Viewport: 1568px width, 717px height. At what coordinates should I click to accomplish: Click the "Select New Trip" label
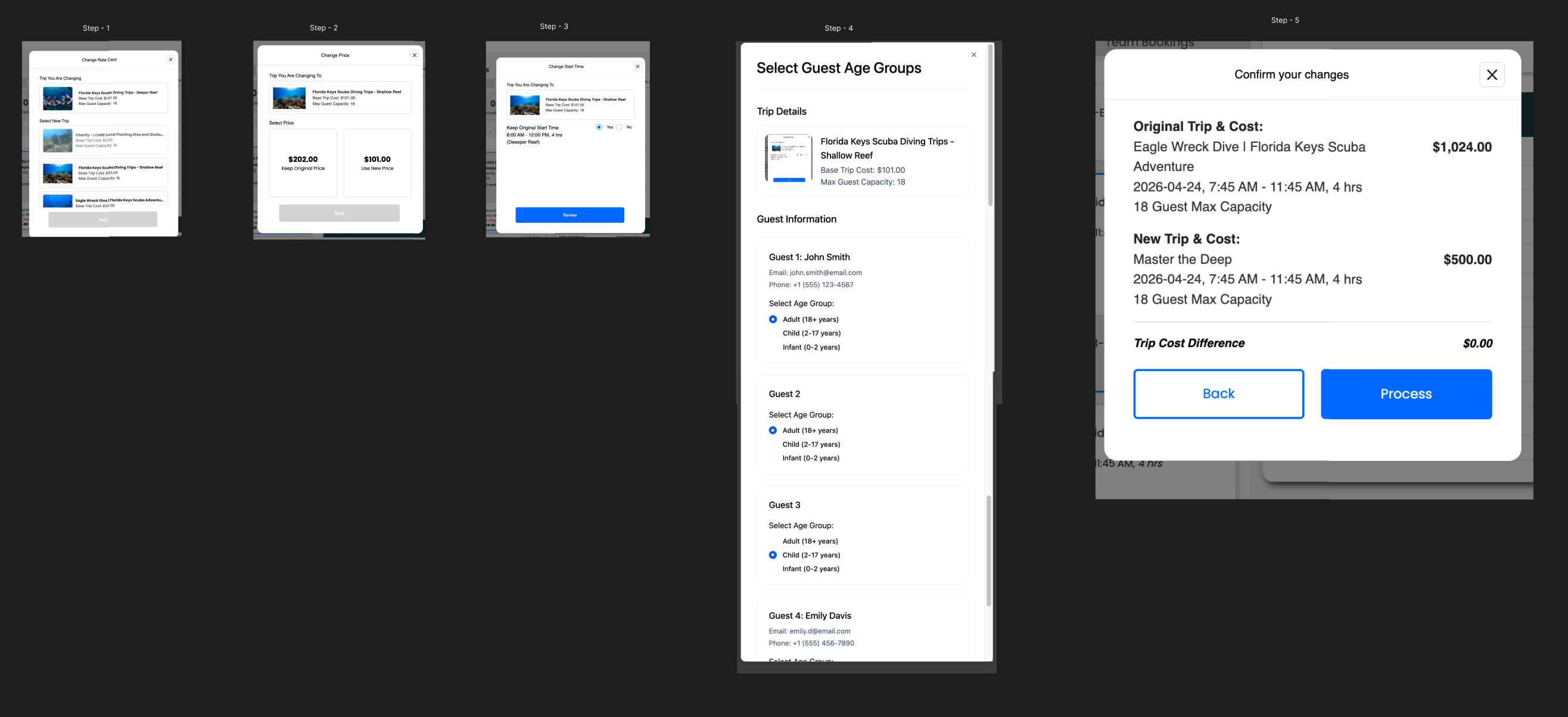(x=54, y=121)
